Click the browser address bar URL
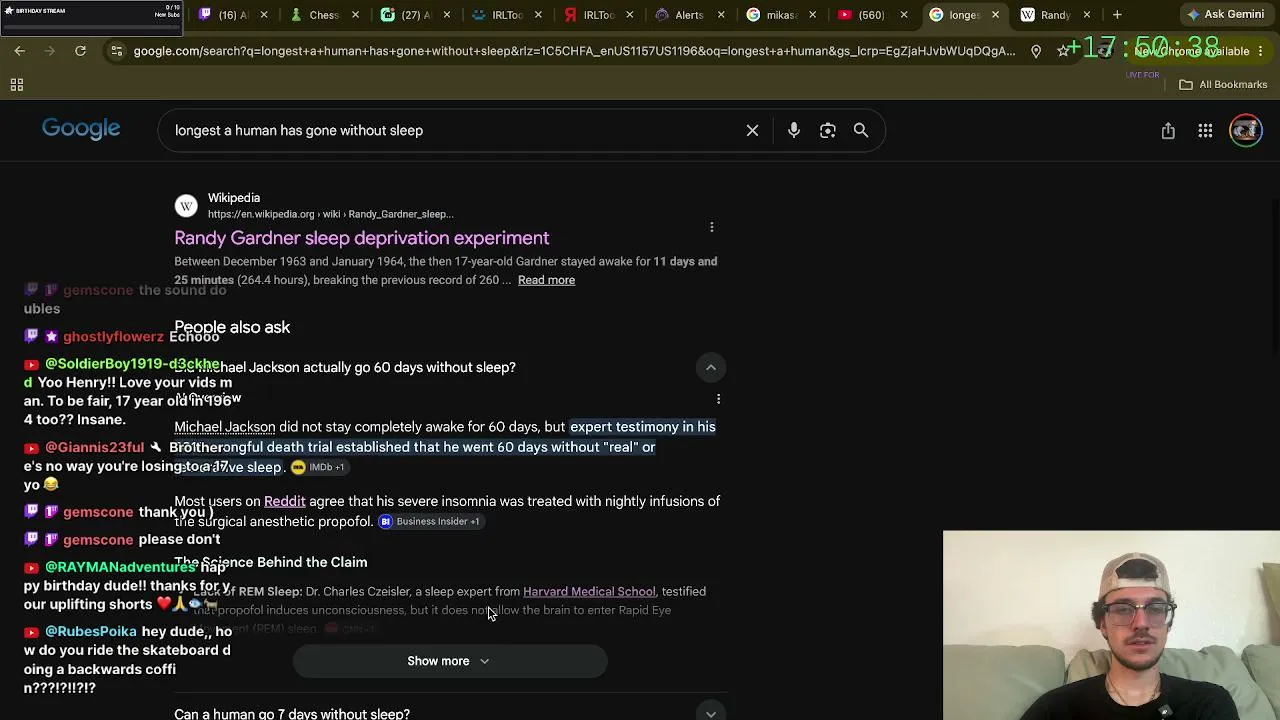Image resolution: width=1280 pixels, height=720 pixels. tap(574, 51)
